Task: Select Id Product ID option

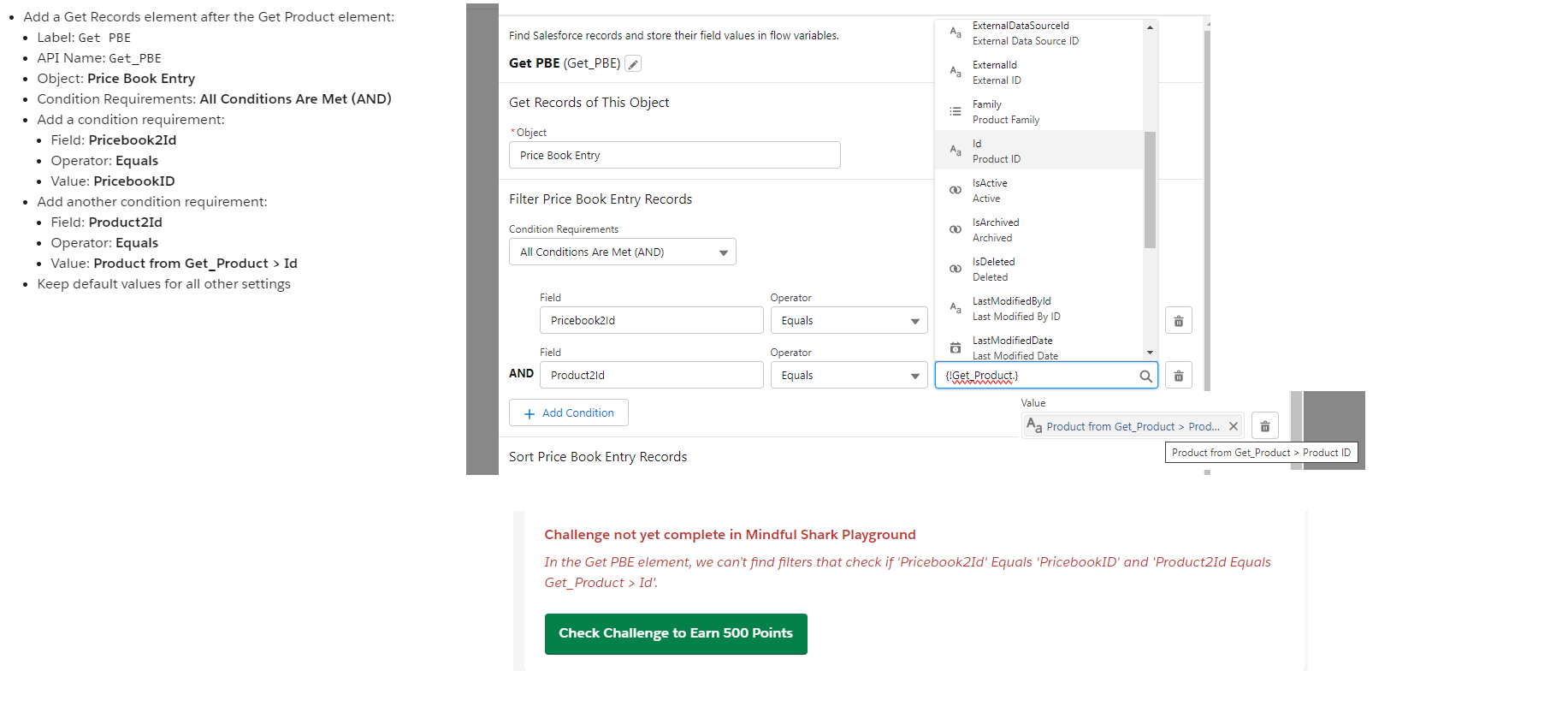Action: pos(1039,151)
